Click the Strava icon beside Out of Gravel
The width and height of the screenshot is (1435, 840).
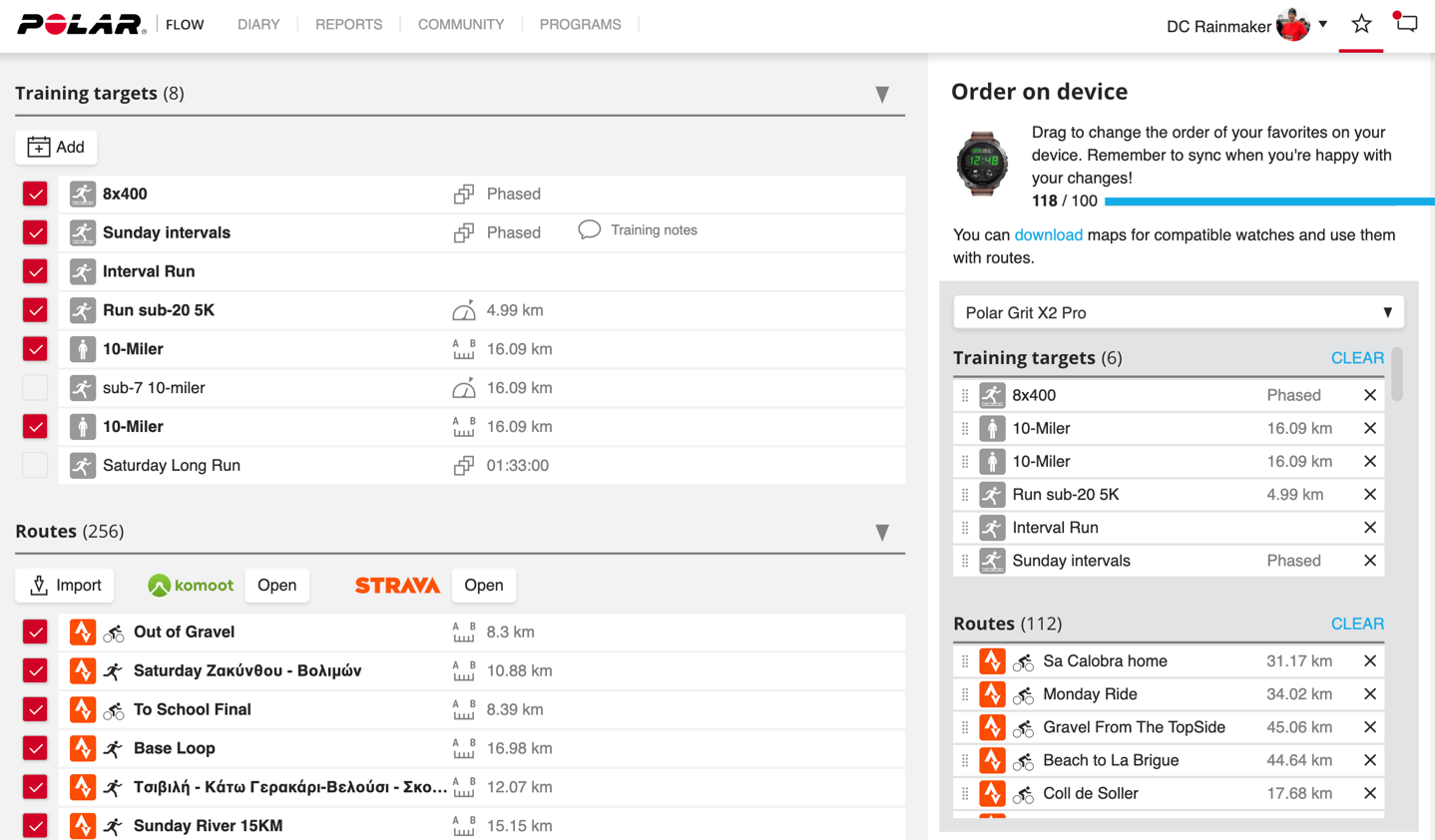[83, 632]
